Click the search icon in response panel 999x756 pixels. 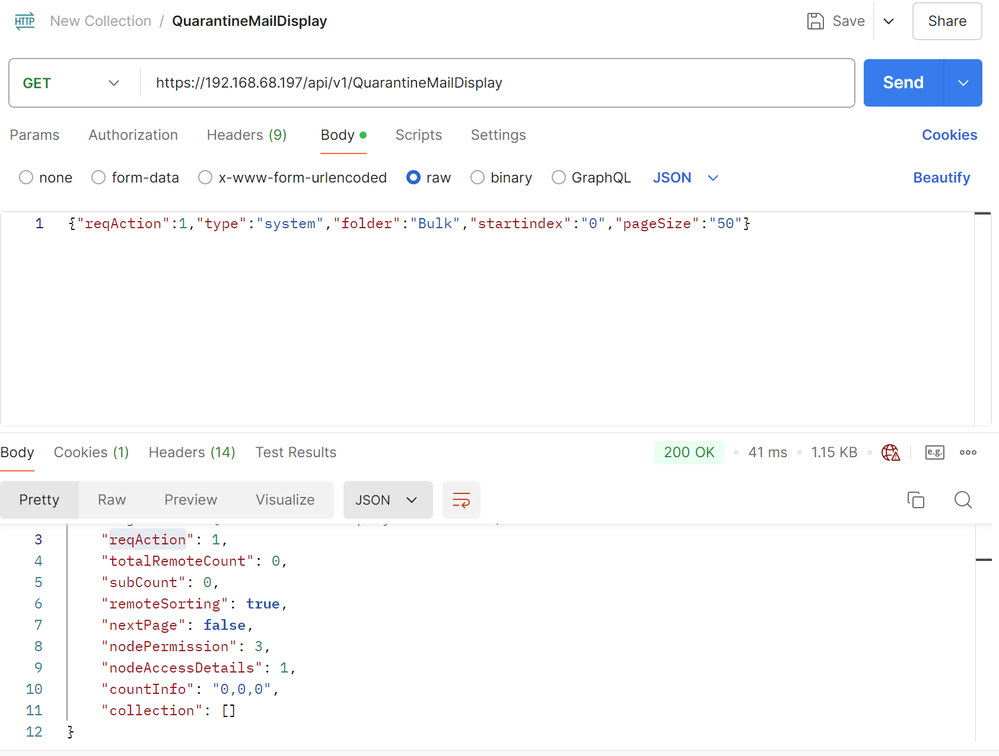963,500
